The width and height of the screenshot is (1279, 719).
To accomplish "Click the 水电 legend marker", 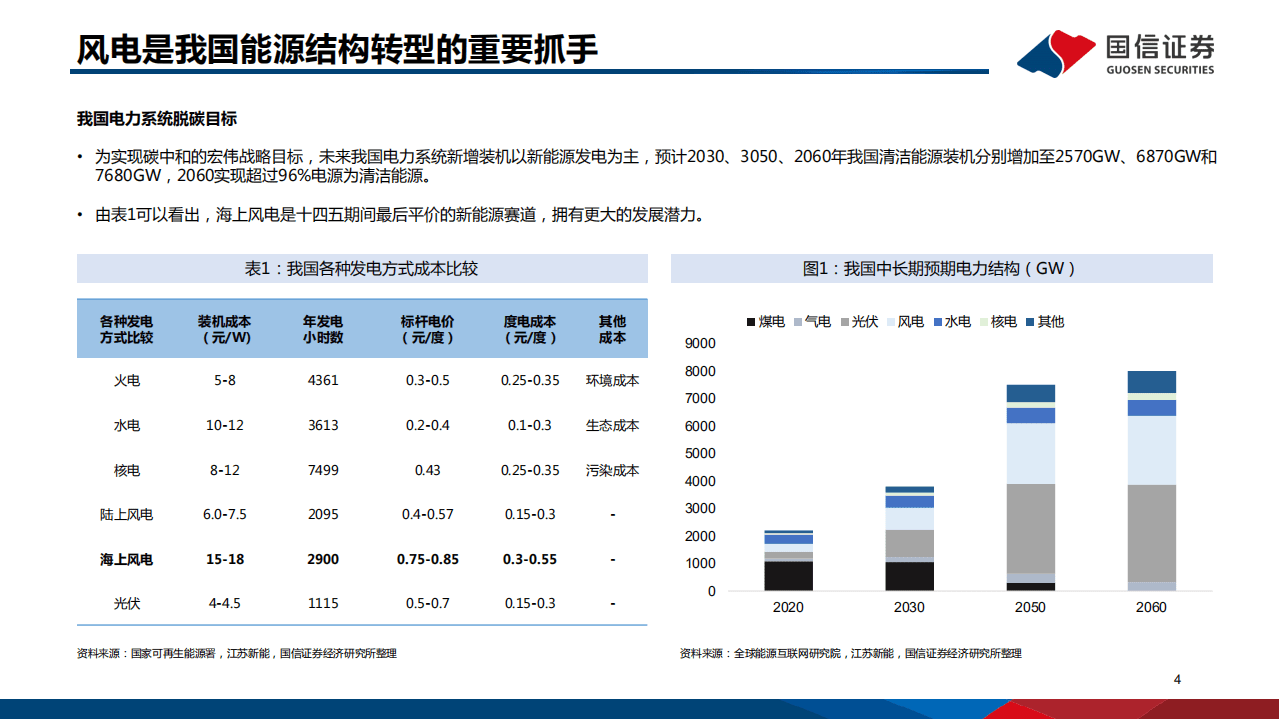I will click(938, 322).
